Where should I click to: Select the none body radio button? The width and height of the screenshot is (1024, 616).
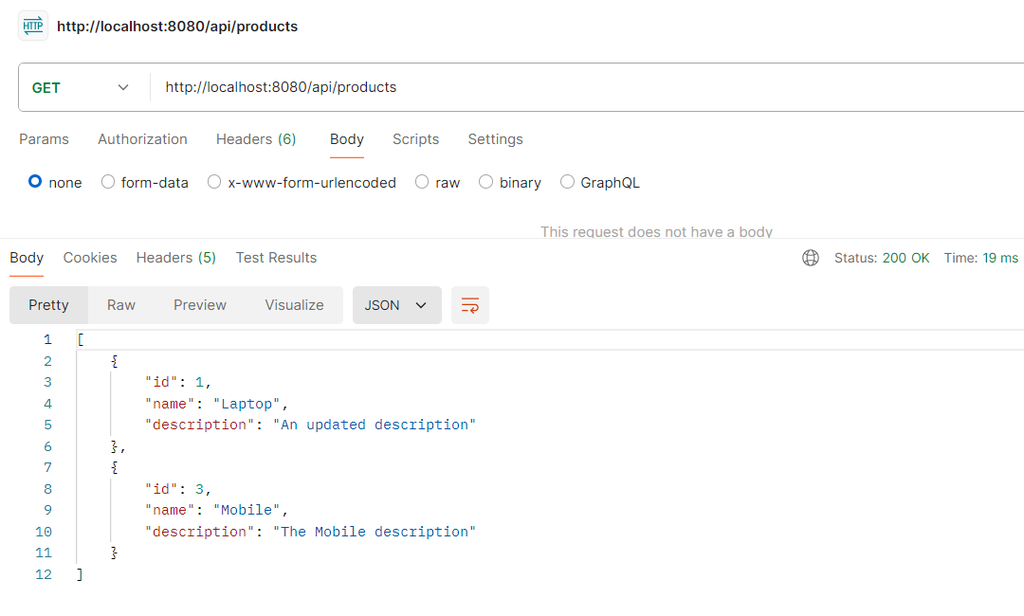click(x=35, y=182)
